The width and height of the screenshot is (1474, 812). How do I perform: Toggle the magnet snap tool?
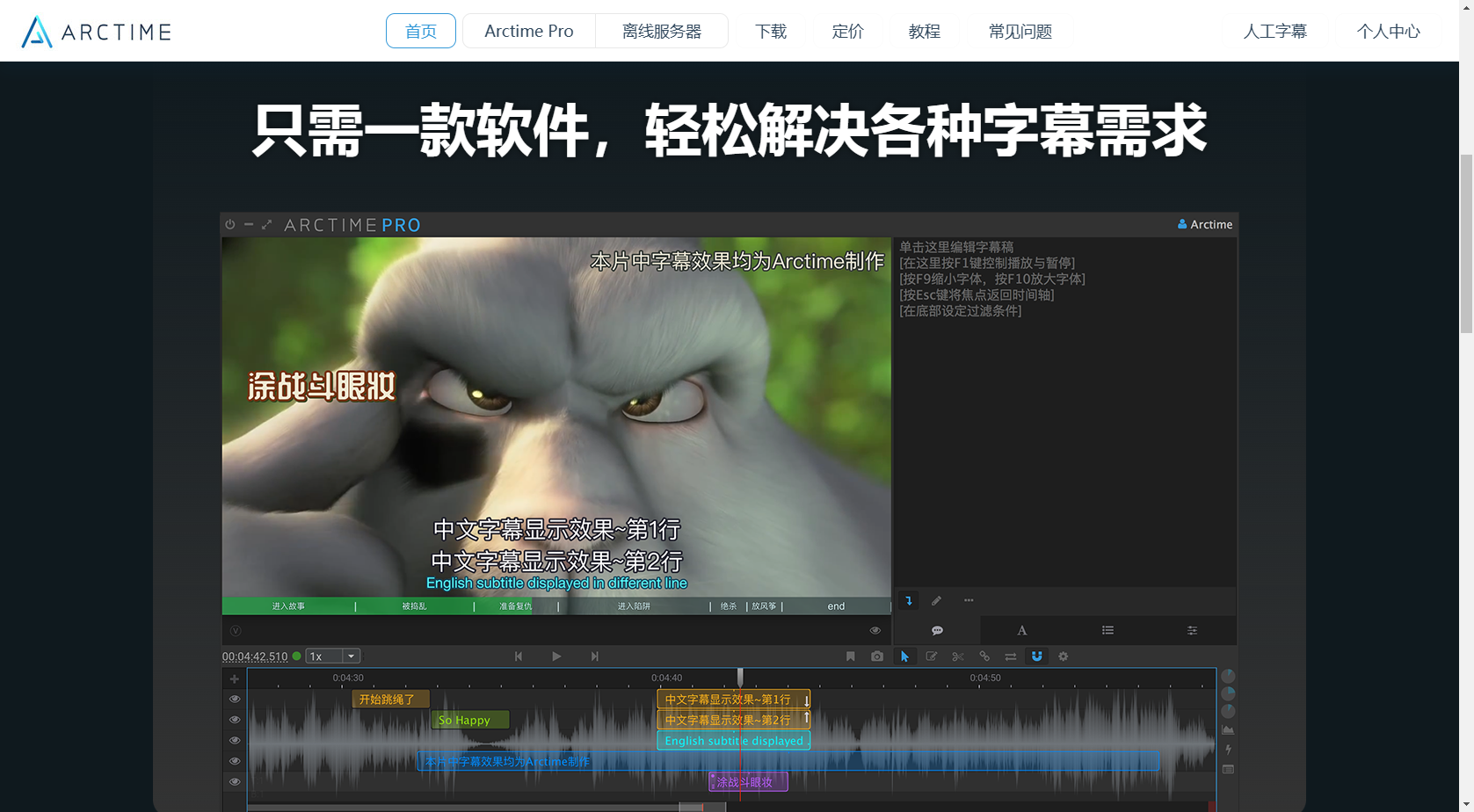coord(1037,656)
